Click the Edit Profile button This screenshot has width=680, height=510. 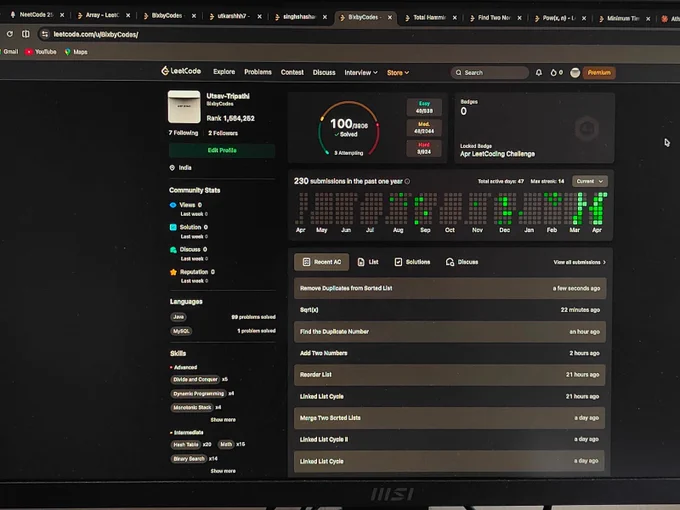point(222,150)
